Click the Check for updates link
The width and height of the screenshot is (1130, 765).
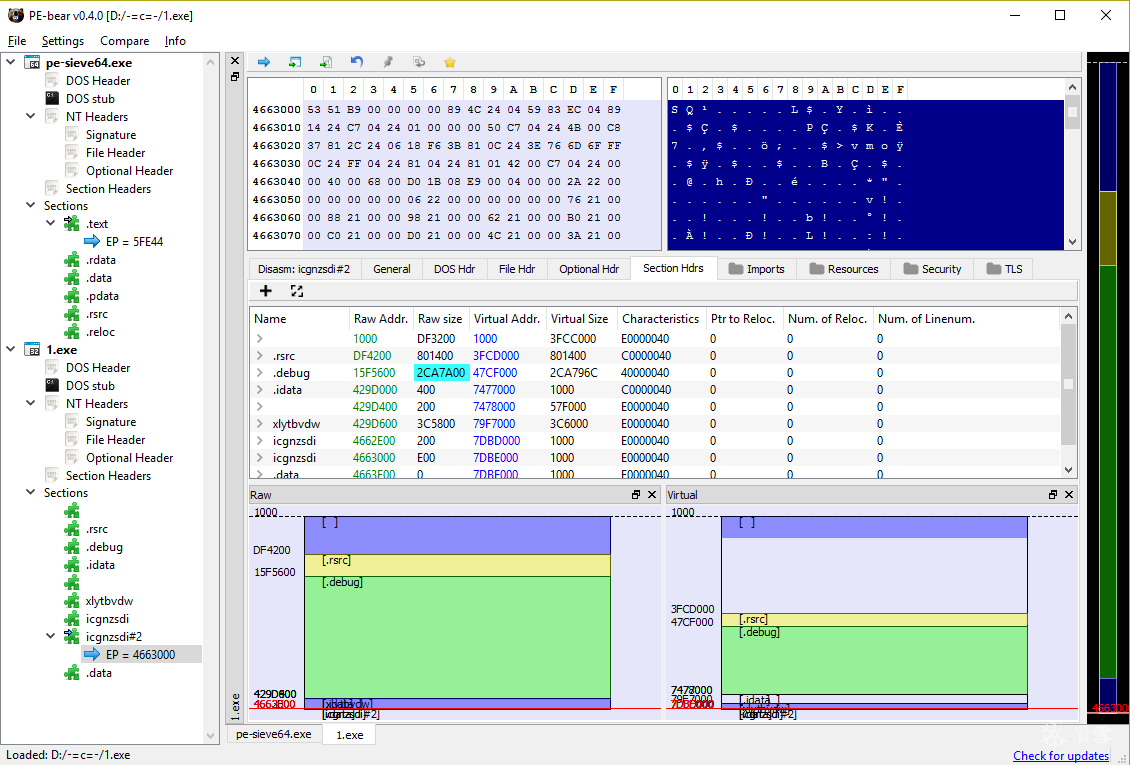[1061, 756]
